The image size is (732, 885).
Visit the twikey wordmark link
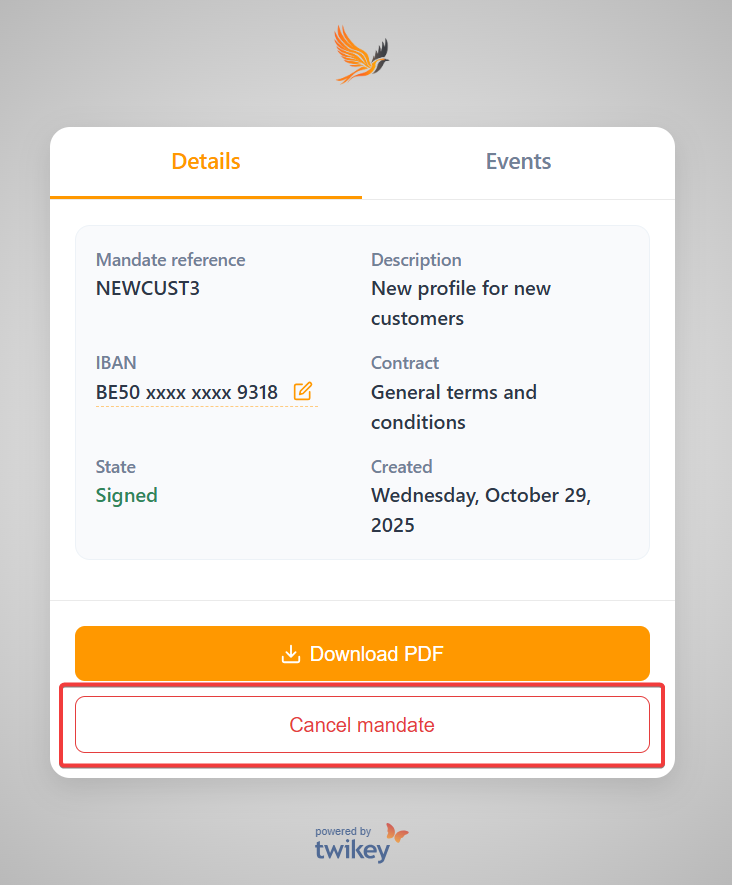(351, 850)
